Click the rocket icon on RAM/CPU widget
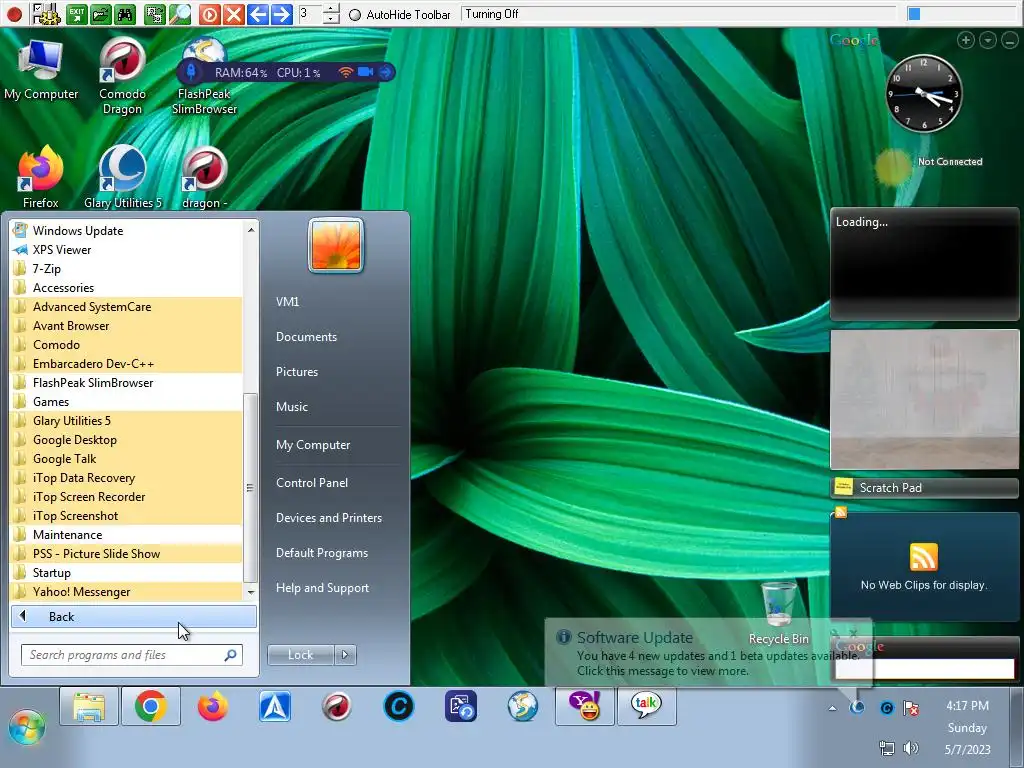The height and width of the screenshot is (768, 1024). (x=191, y=71)
